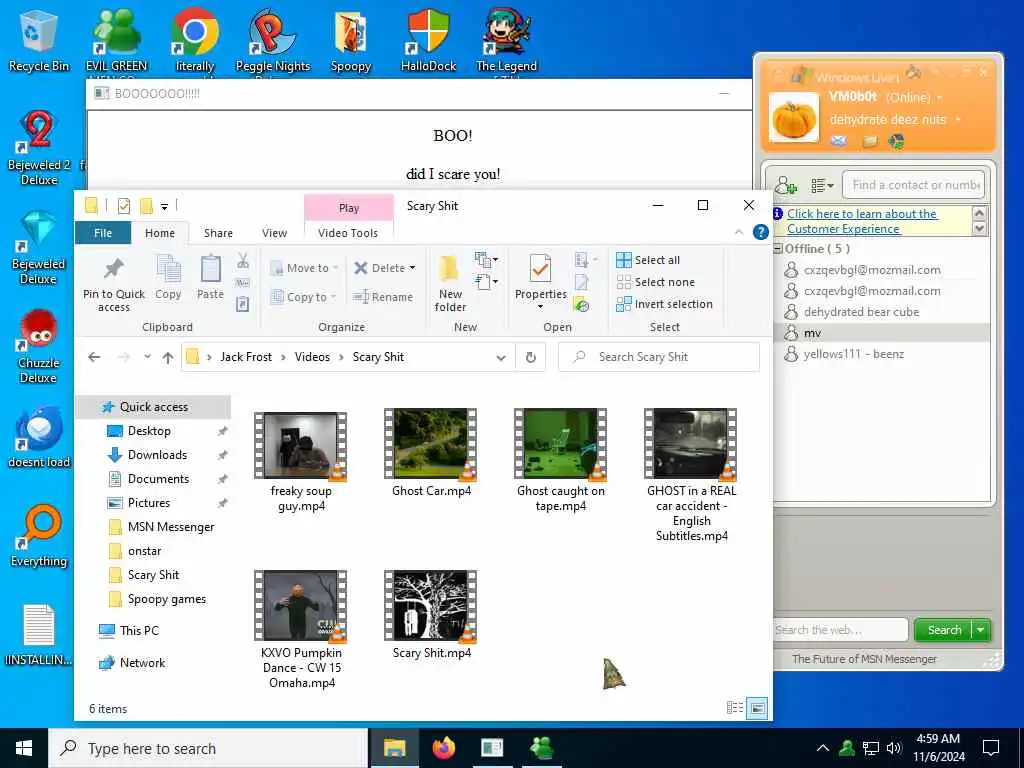
Task: Click Quick Access toolbar New folder icon
Action: coord(146,206)
